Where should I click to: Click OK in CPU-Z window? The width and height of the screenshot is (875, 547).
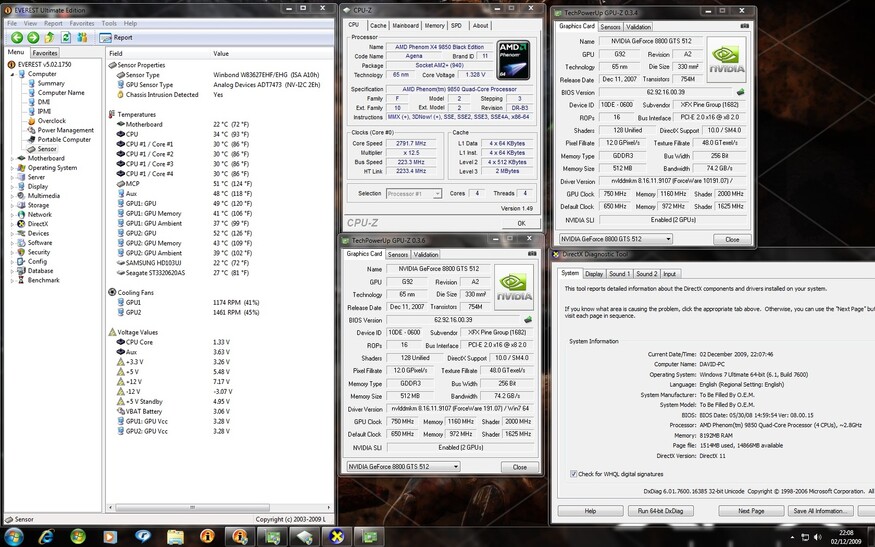pos(521,223)
